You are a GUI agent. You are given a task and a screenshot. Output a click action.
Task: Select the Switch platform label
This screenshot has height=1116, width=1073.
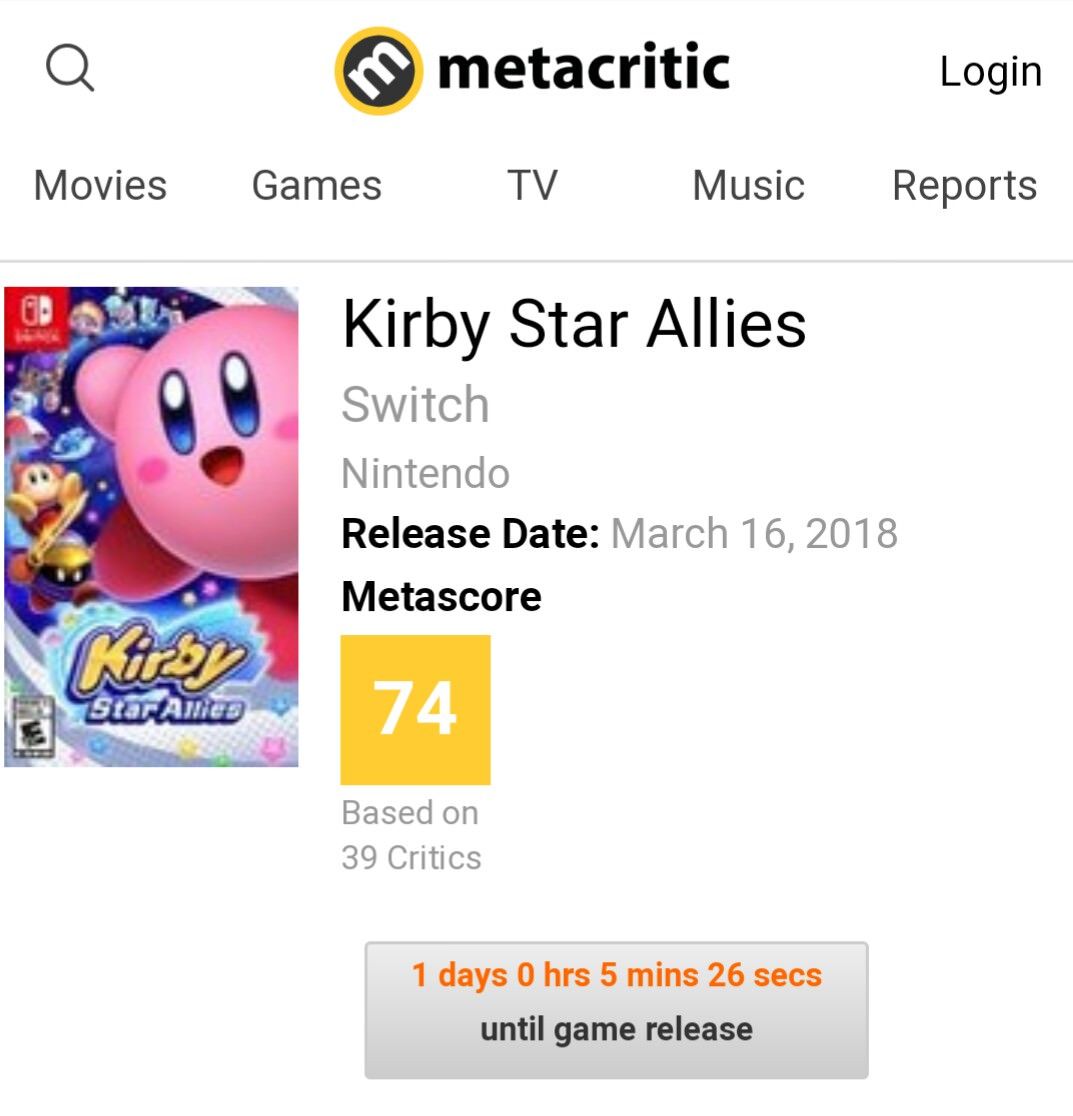tap(415, 405)
